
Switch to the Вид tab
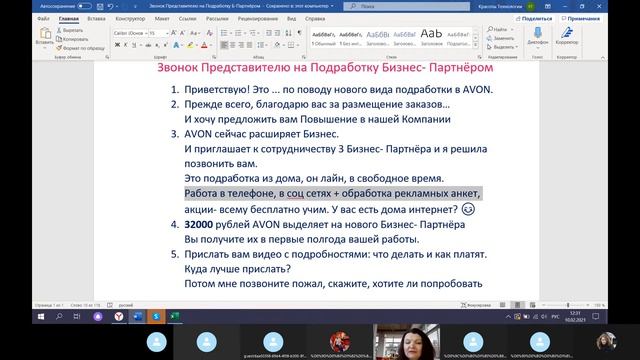click(x=291, y=19)
